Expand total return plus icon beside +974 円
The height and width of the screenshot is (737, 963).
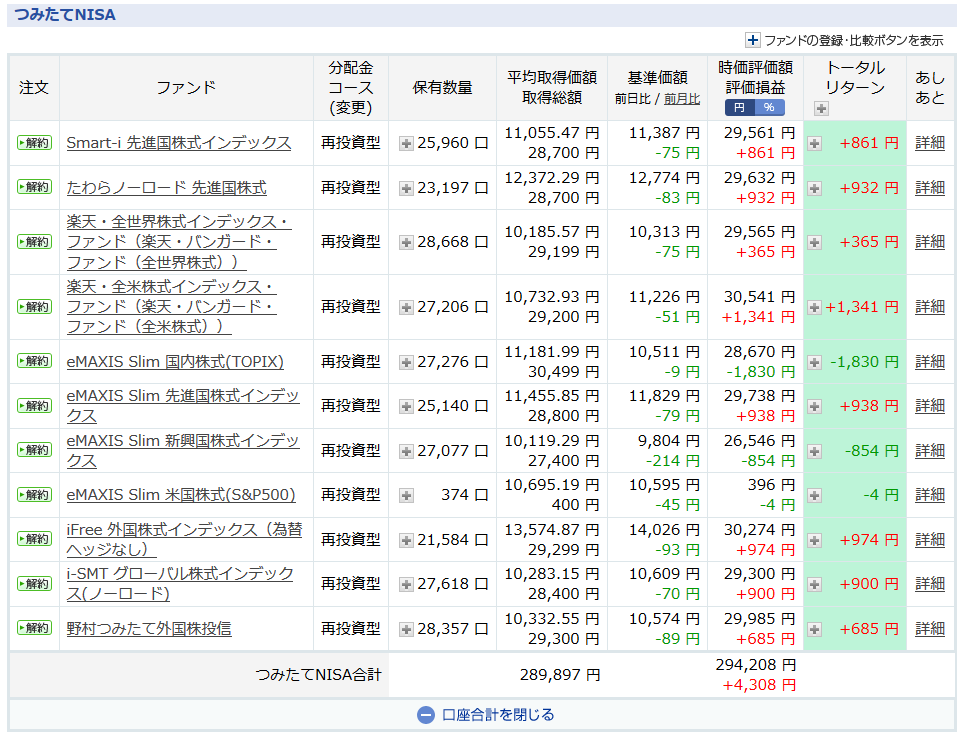point(814,540)
